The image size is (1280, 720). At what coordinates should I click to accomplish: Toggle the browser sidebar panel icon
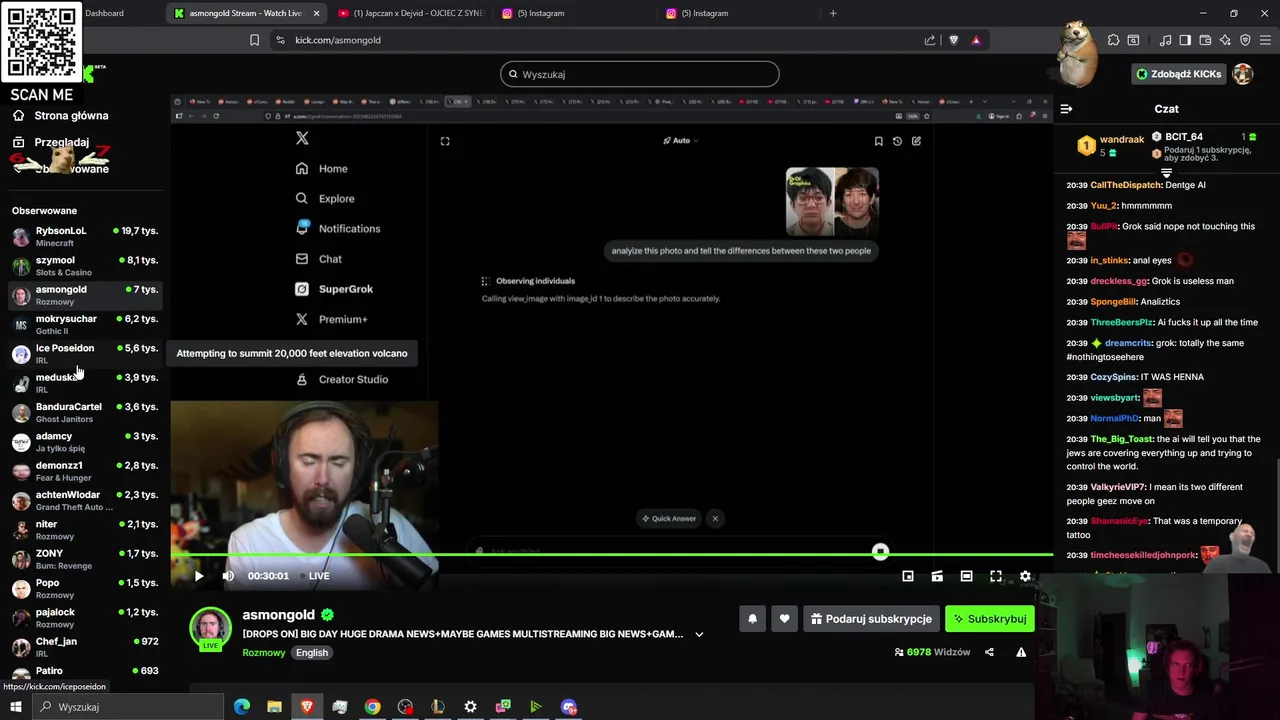click(1185, 40)
